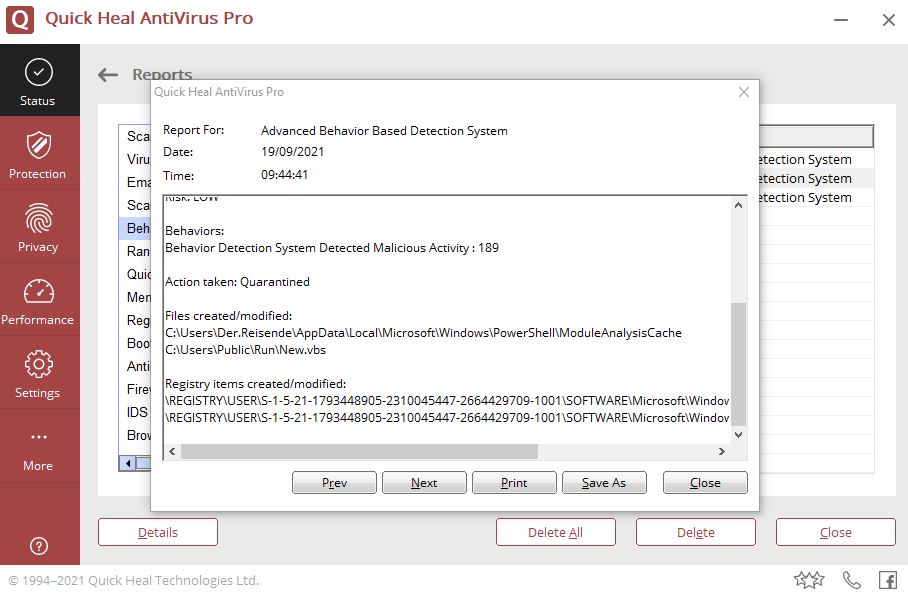Select the 'Reg' report type row
Screen dimensions: 908x593
(x=136, y=320)
